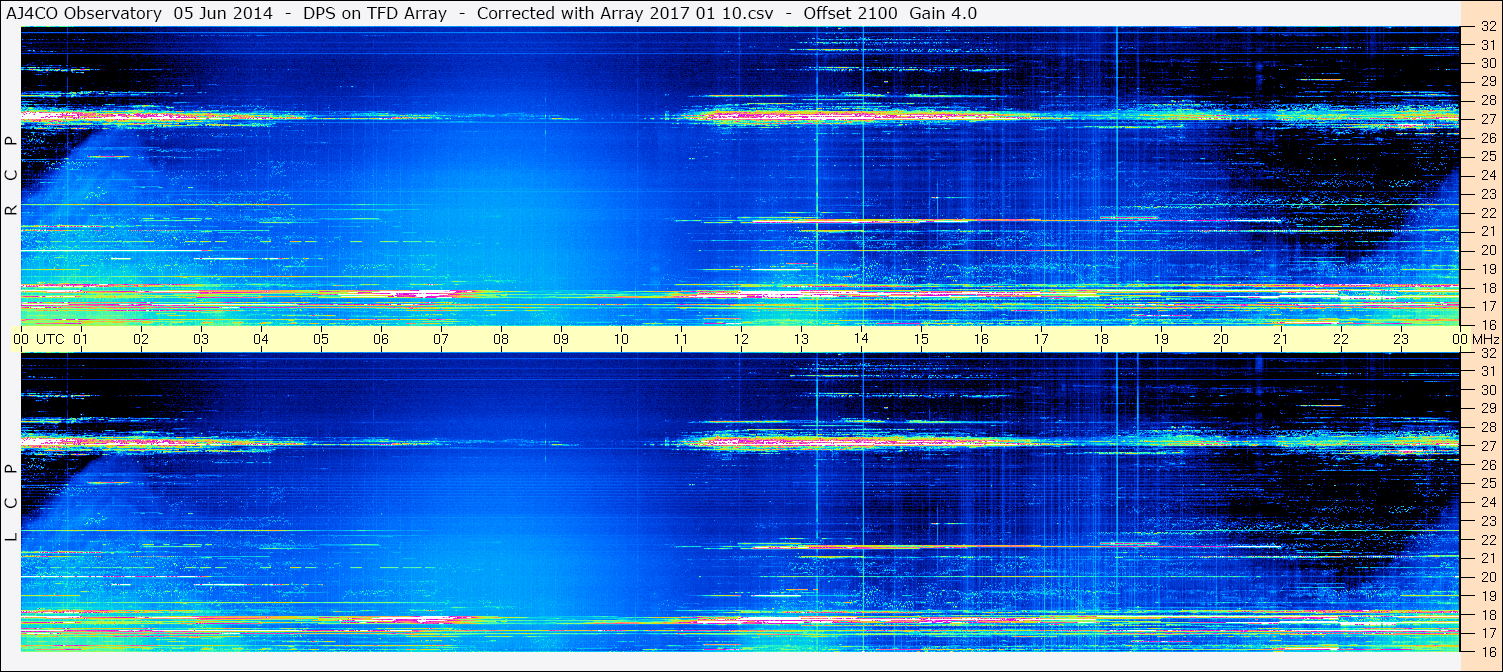Select 27 MHz tick in upper RCP panel

1487,119
